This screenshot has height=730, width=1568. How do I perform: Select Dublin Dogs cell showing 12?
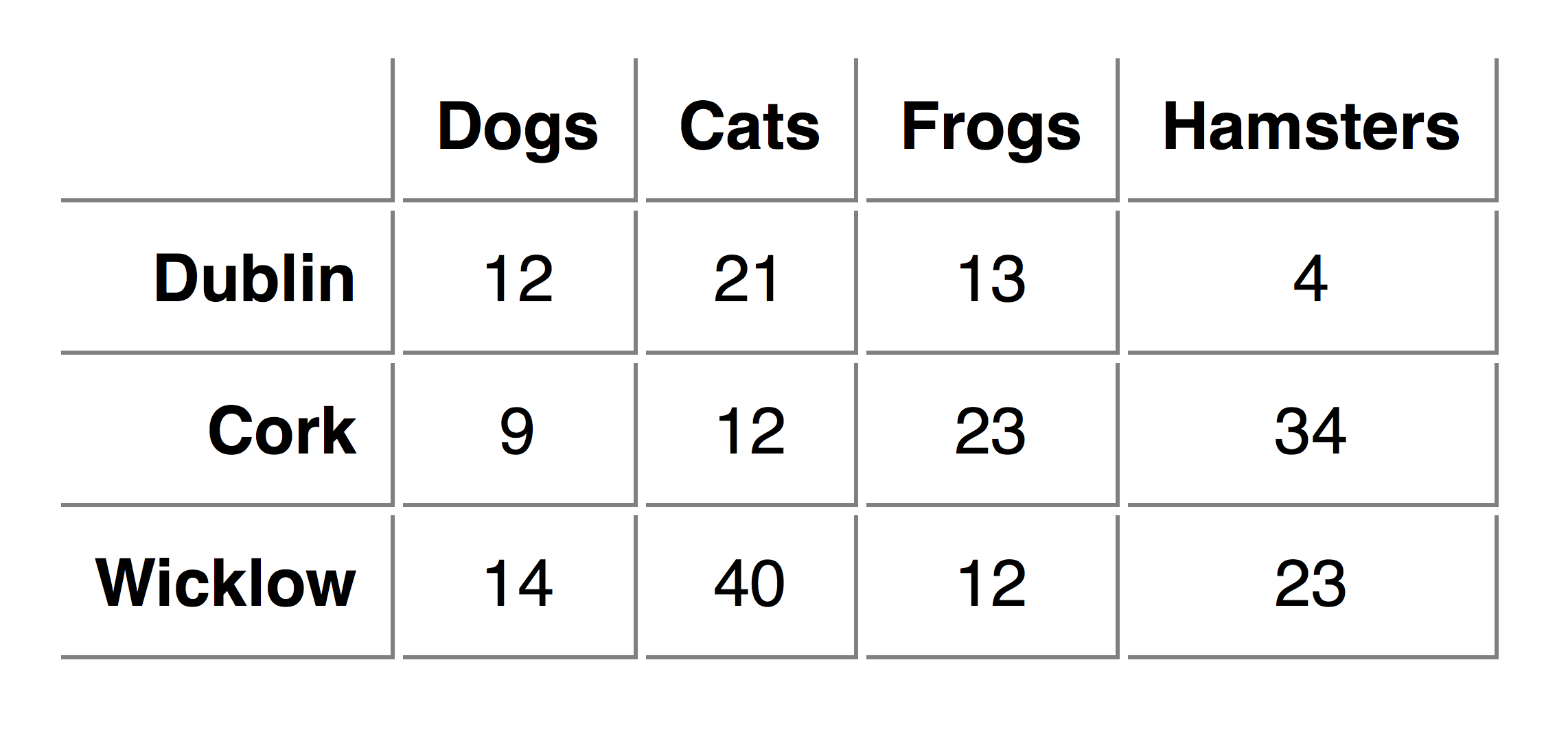pyautogui.click(x=520, y=282)
